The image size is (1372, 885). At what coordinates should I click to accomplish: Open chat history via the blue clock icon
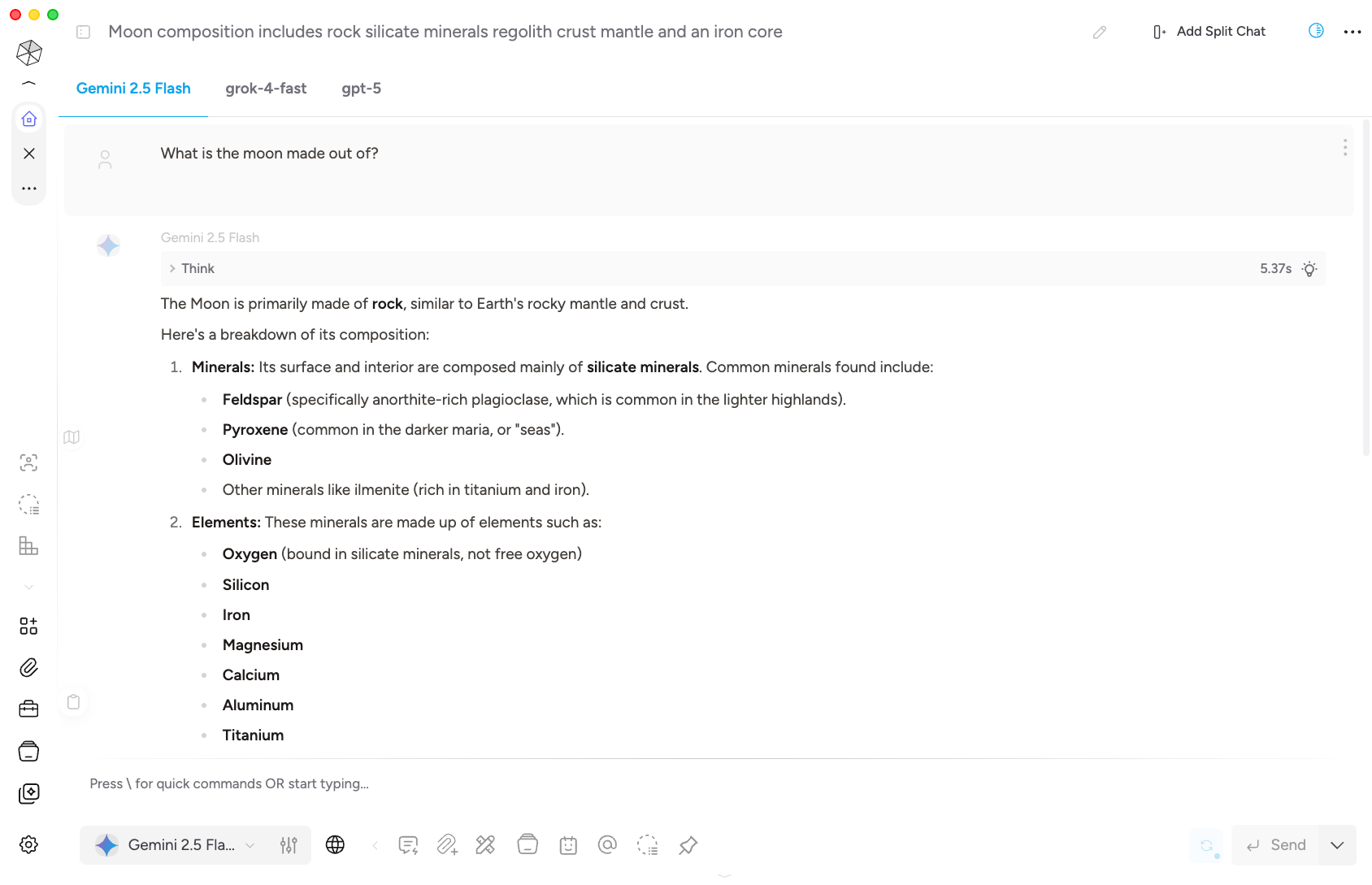(1316, 30)
